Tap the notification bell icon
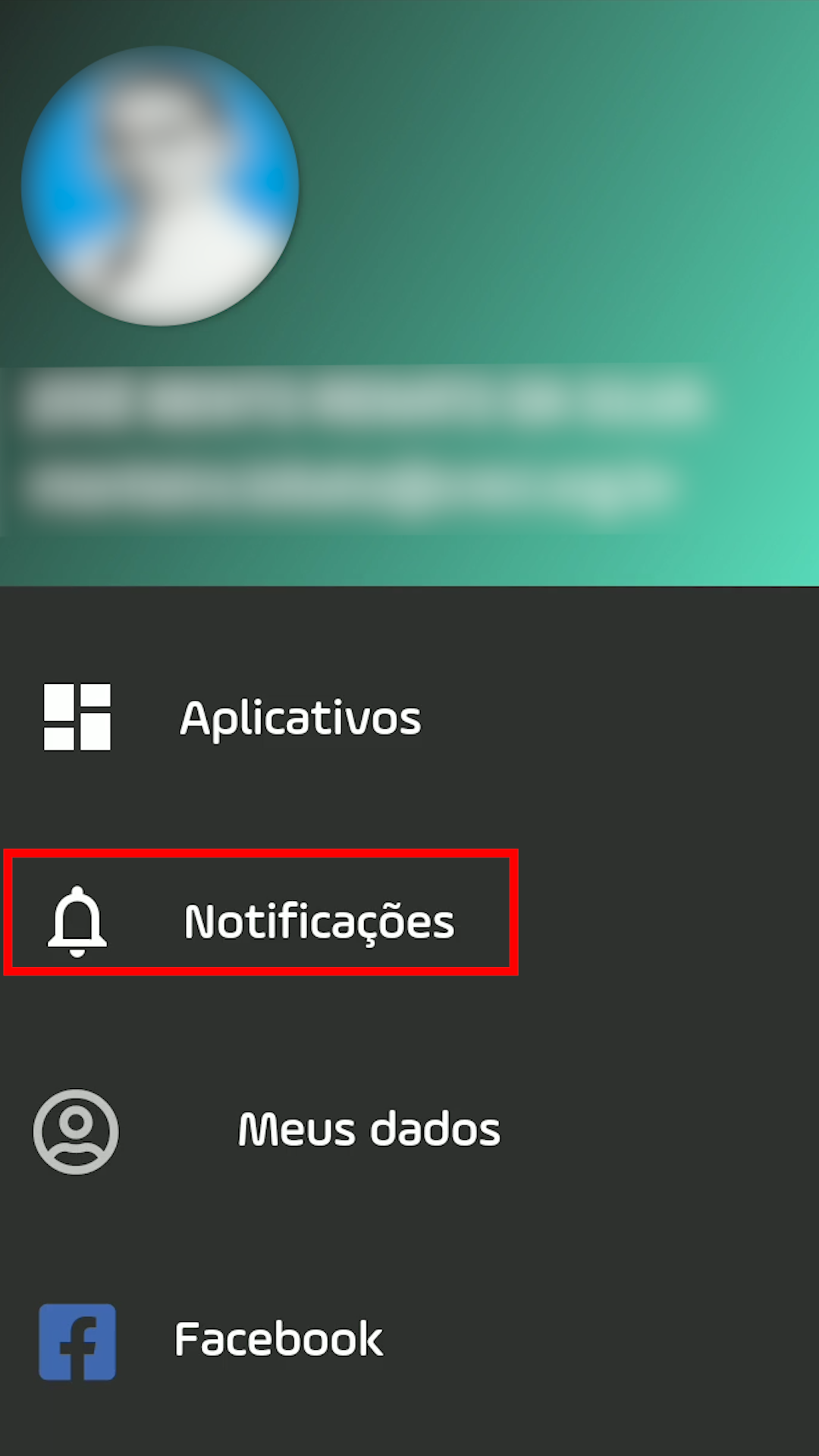Image resolution: width=819 pixels, height=1456 pixels. (x=77, y=921)
